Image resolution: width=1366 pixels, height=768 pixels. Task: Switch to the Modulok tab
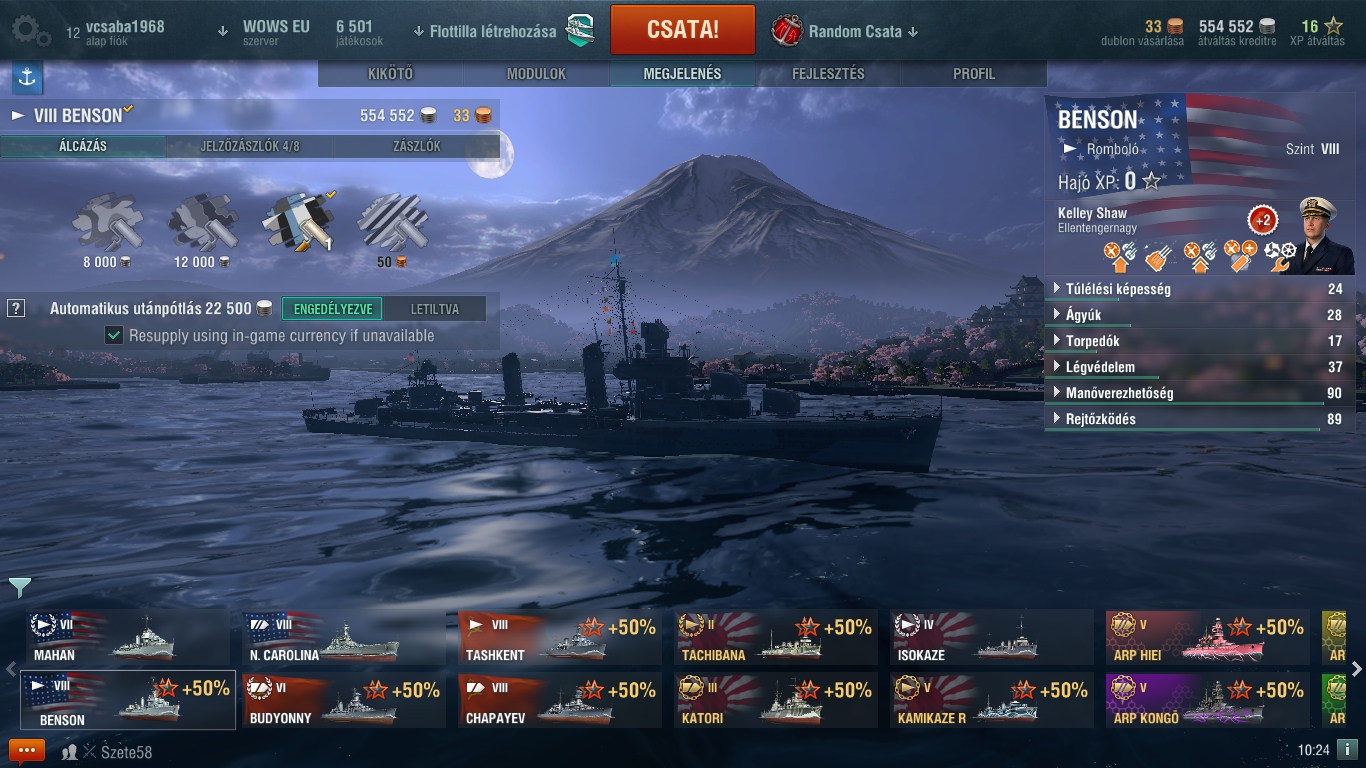click(x=536, y=74)
